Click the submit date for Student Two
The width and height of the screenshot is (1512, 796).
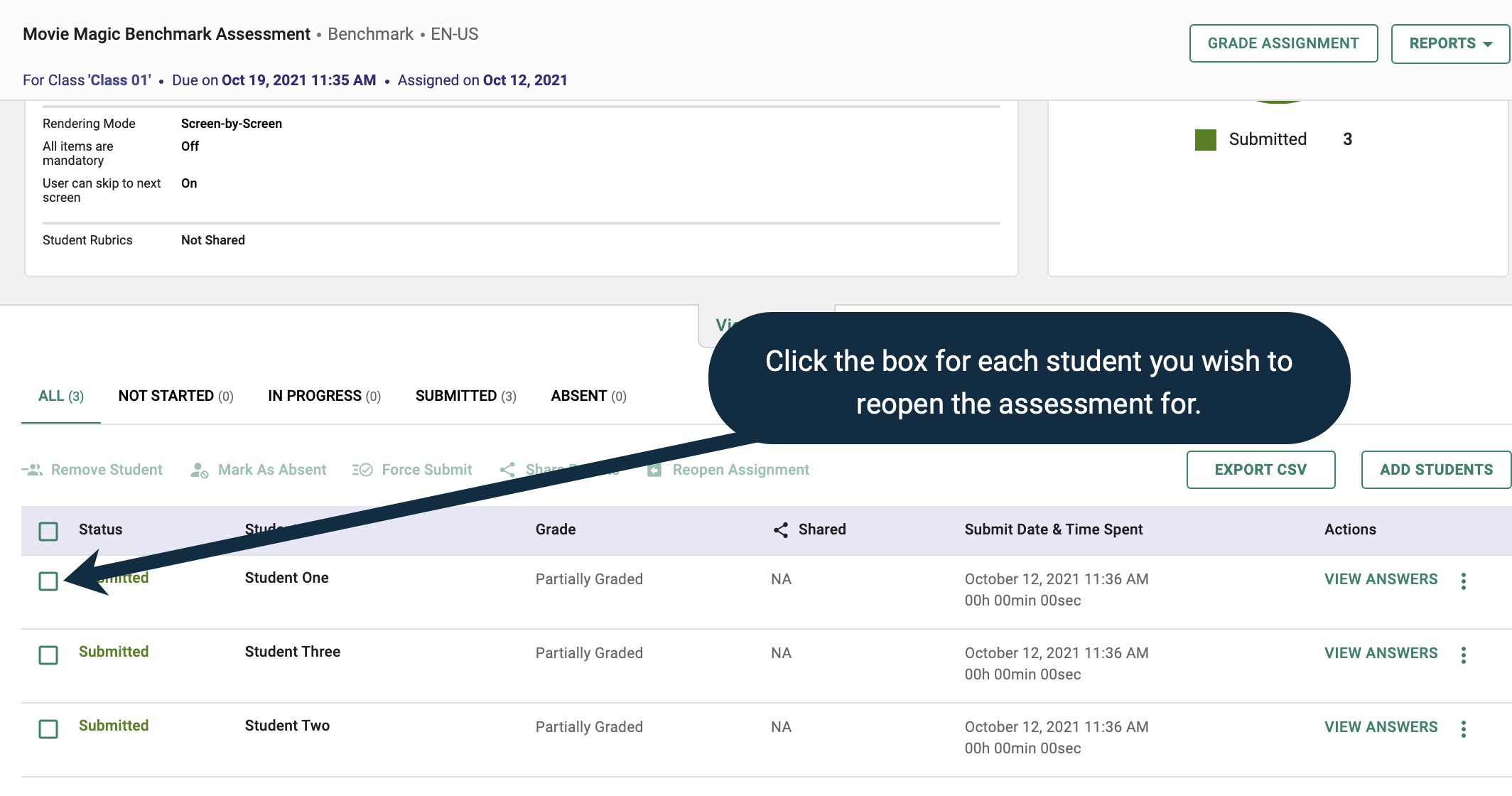pos(1057,727)
